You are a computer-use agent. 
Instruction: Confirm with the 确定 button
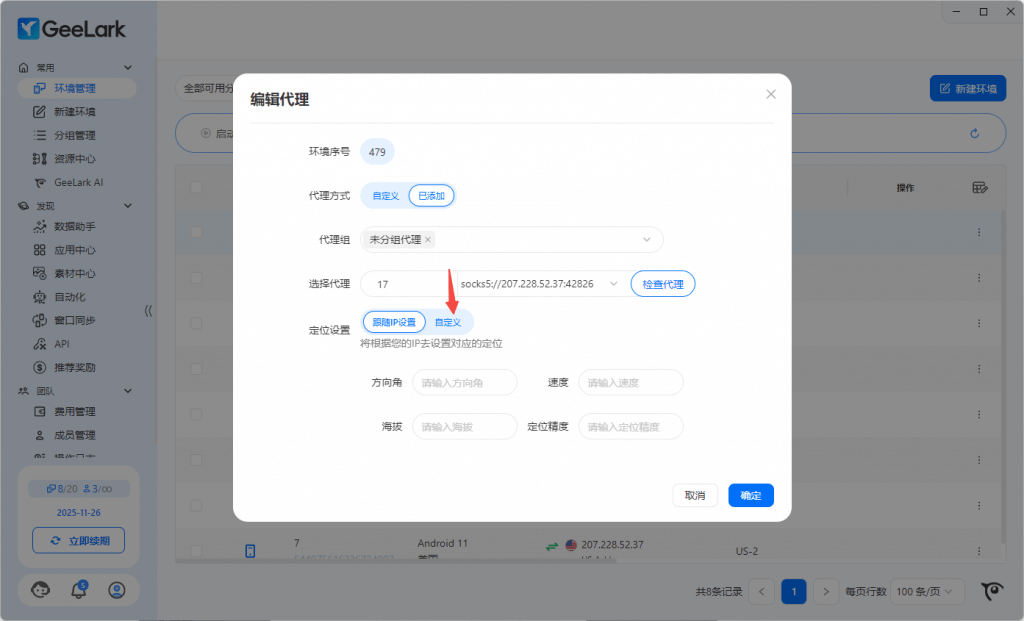point(750,495)
